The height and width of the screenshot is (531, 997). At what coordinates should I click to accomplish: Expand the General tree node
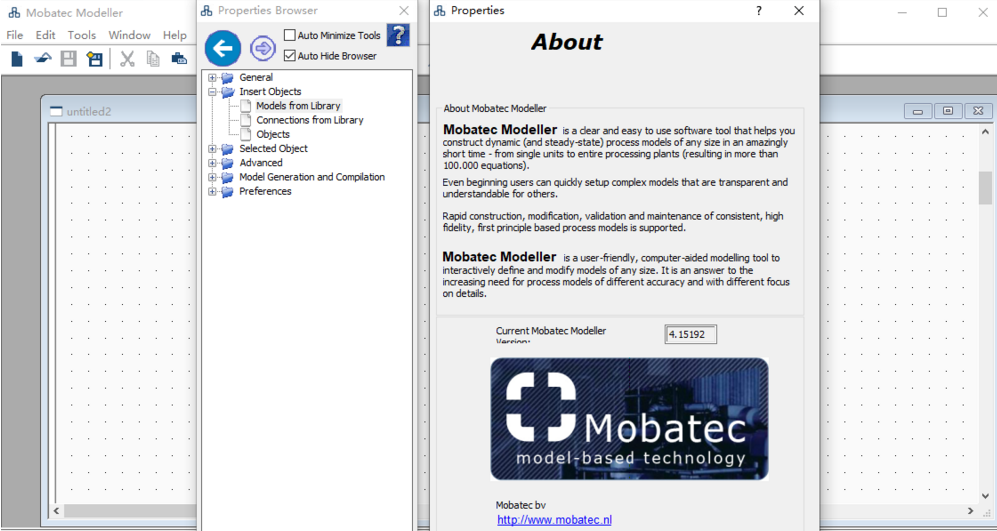pyautogui.click(x=212, y=78)
